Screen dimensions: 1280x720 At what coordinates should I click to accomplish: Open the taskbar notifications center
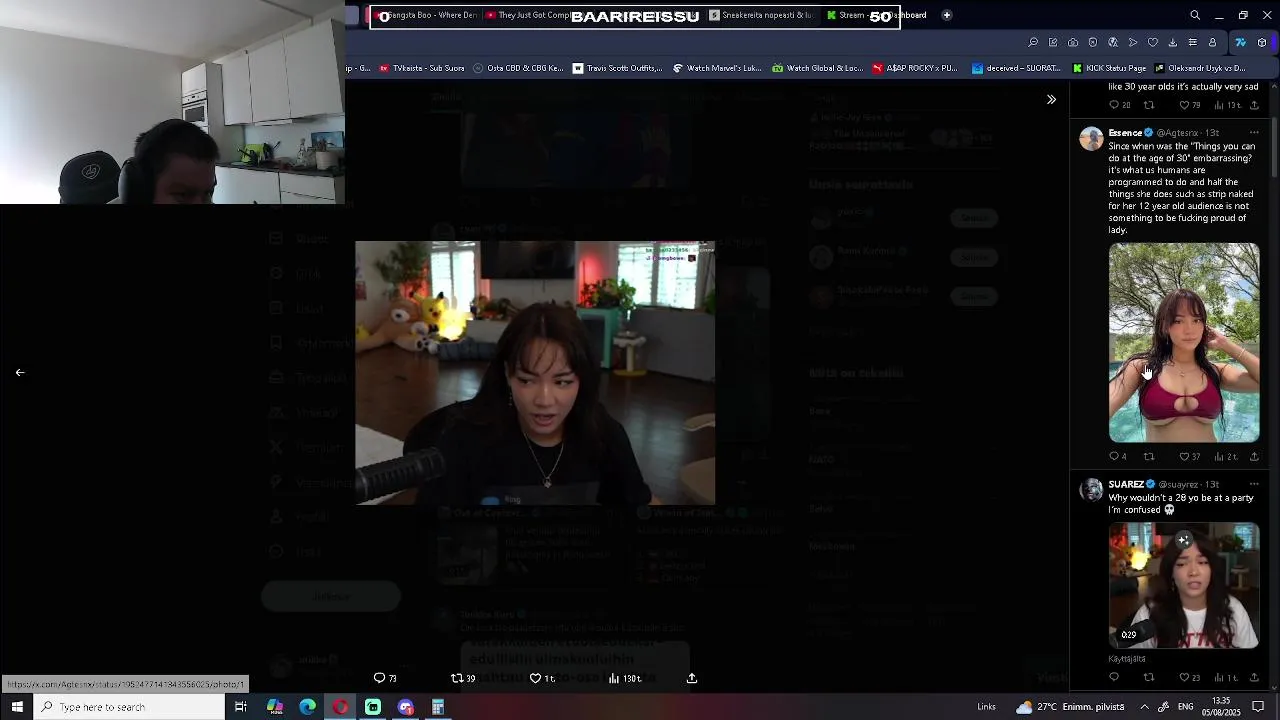1259,707
